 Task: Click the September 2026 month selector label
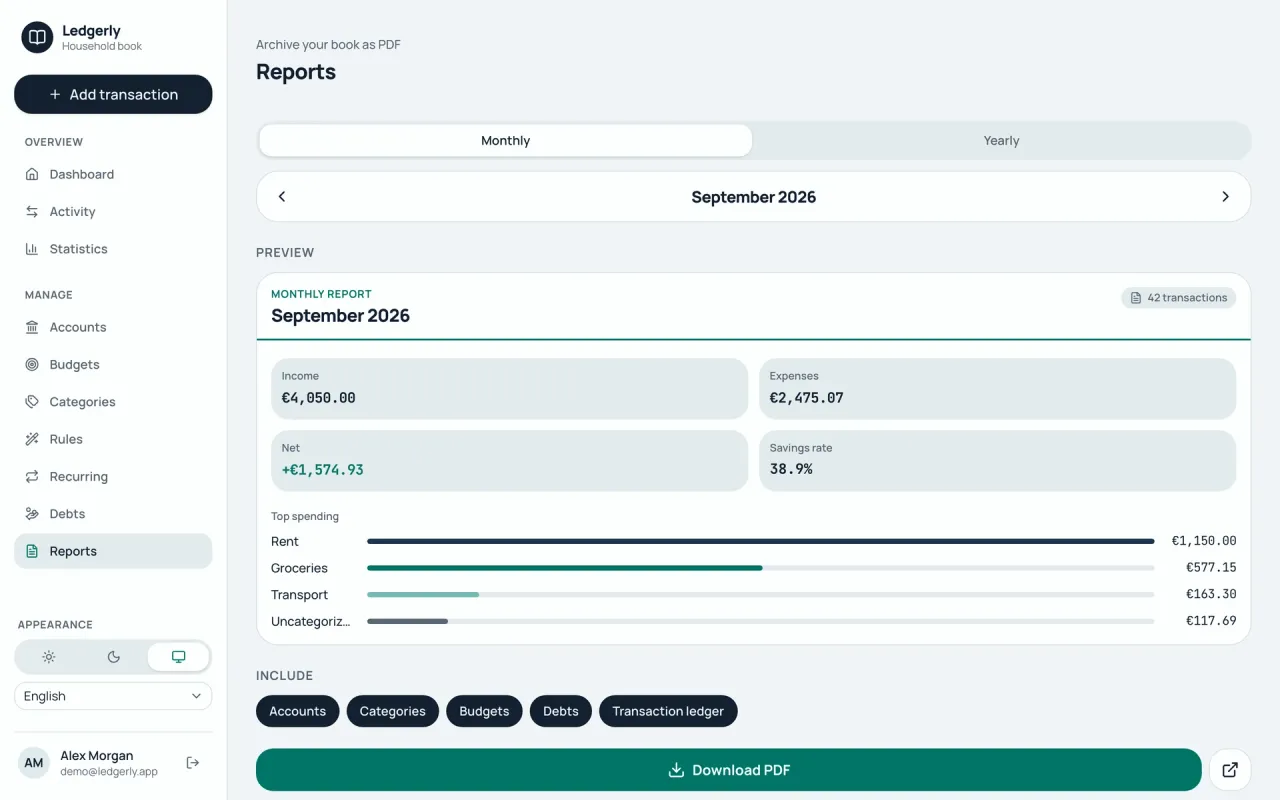(x=754, y=197)
